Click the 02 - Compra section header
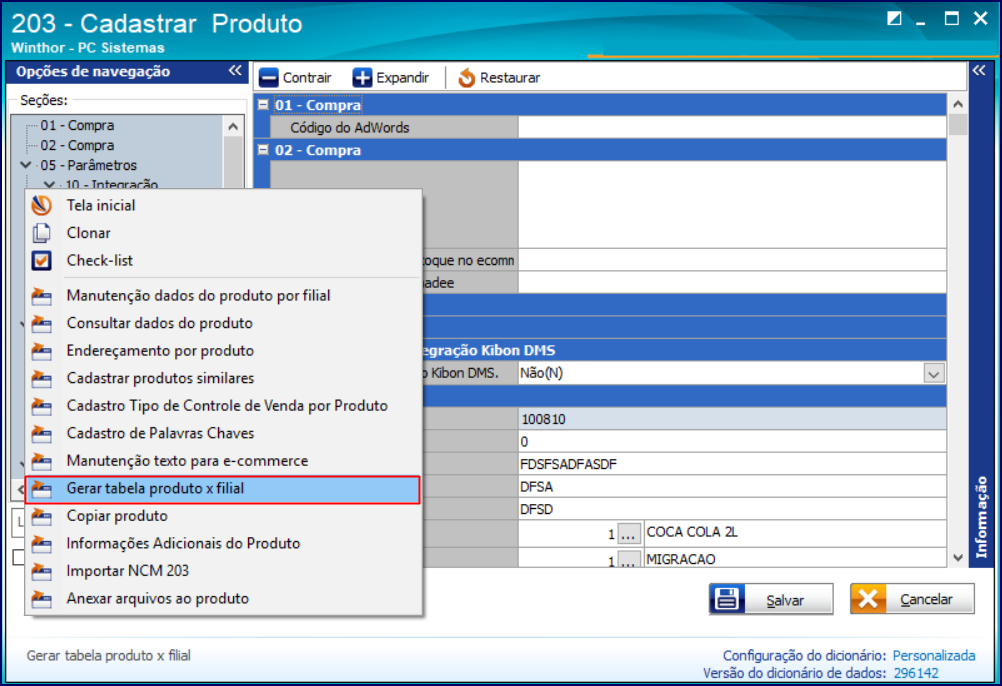Image resolution: width=1002 pixels, height=686 pixels. [601, 149]
